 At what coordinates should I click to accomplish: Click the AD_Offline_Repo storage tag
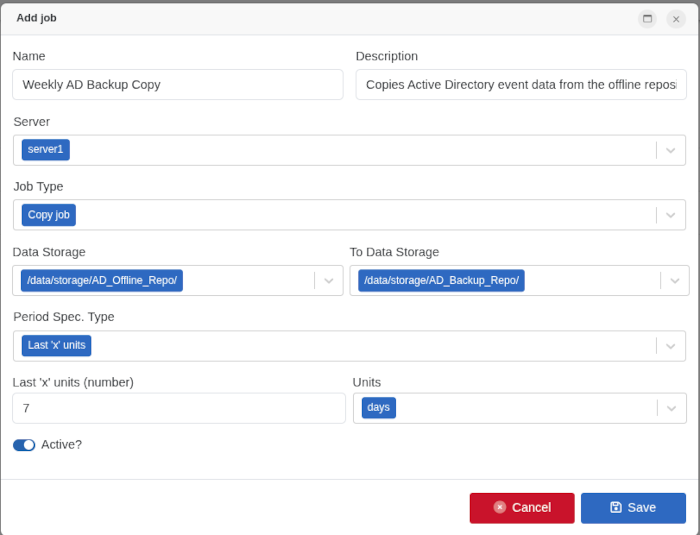coord(102,280)
